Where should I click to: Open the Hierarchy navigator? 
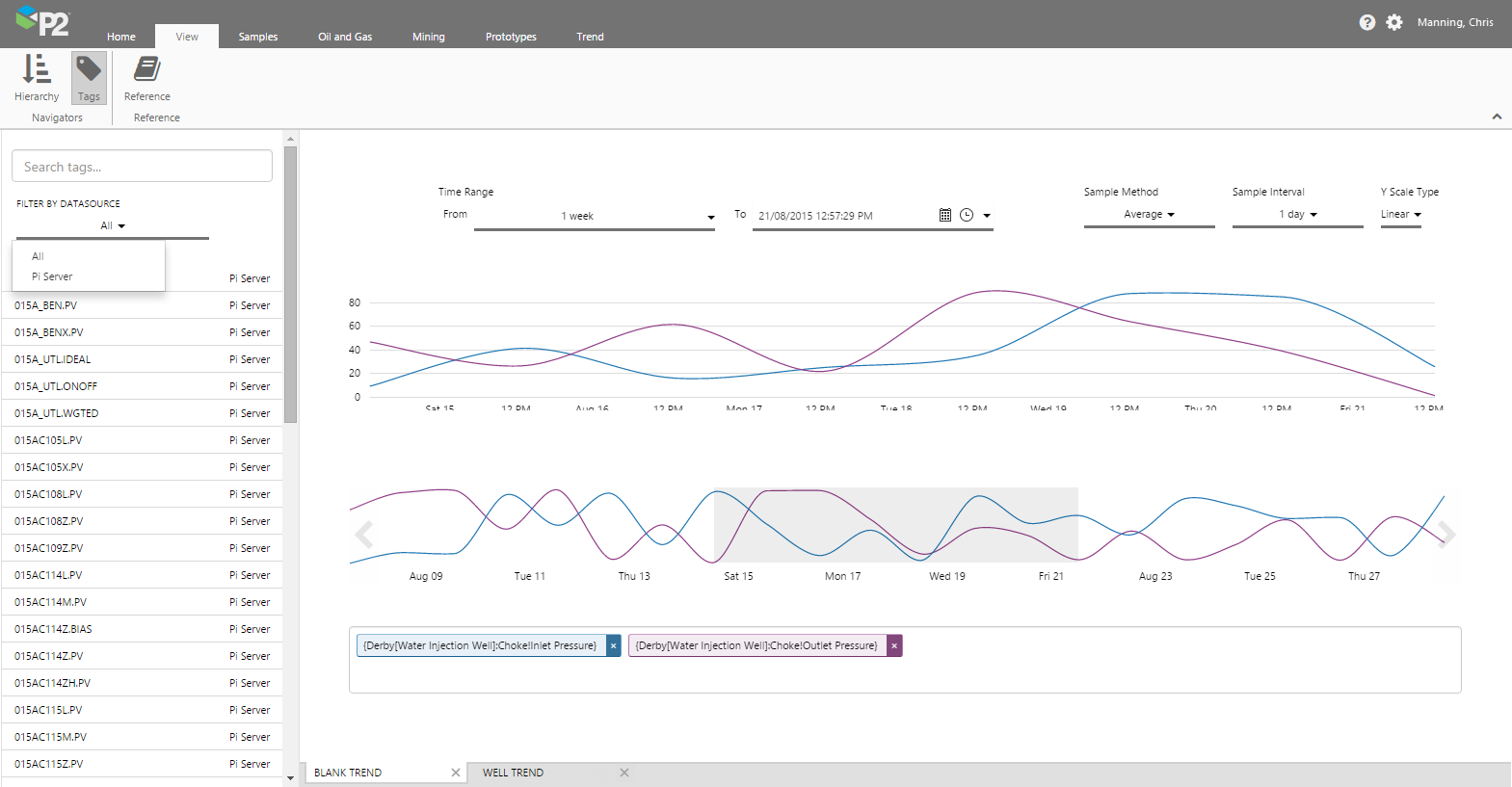37,78
